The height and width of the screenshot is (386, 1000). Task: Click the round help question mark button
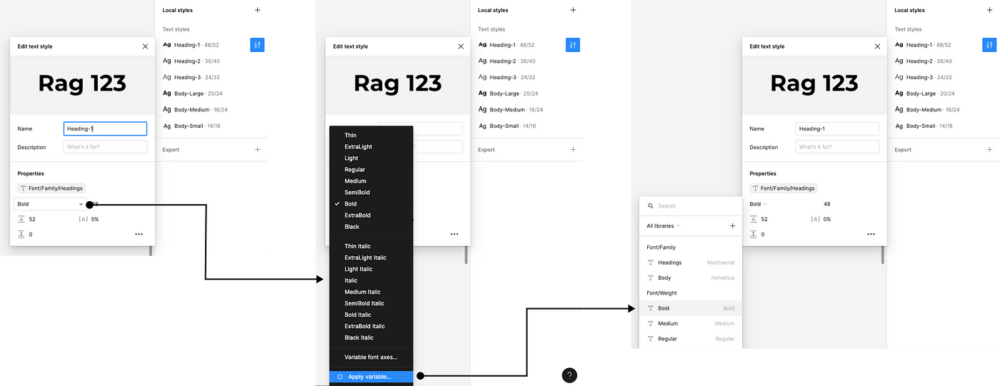click(x=570, y=375)
